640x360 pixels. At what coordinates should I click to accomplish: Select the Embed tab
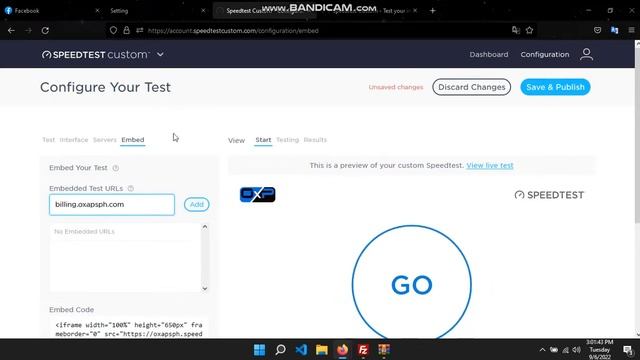click(x=133, y=140)
